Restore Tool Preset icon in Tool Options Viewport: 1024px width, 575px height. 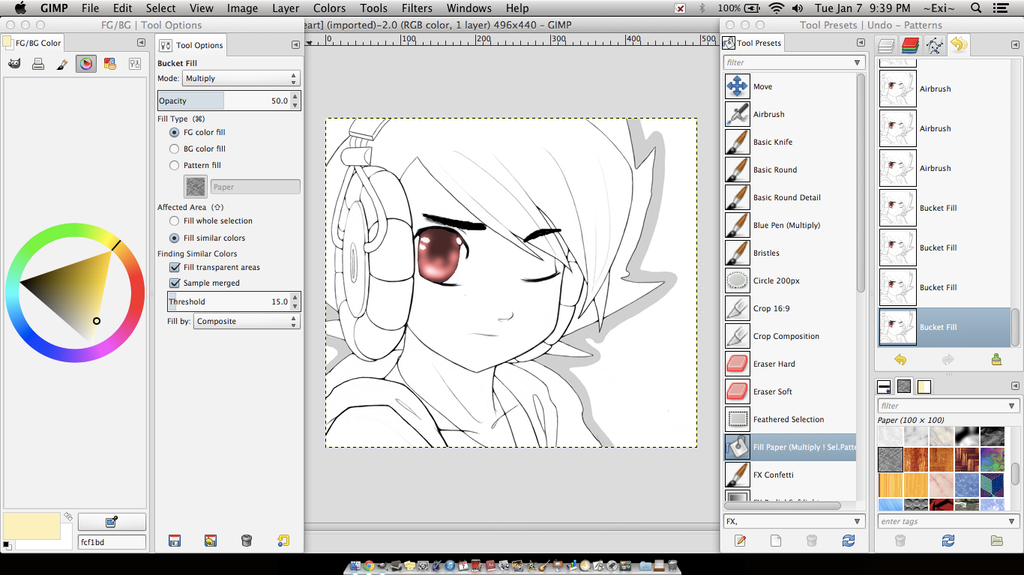pos(210,540)
